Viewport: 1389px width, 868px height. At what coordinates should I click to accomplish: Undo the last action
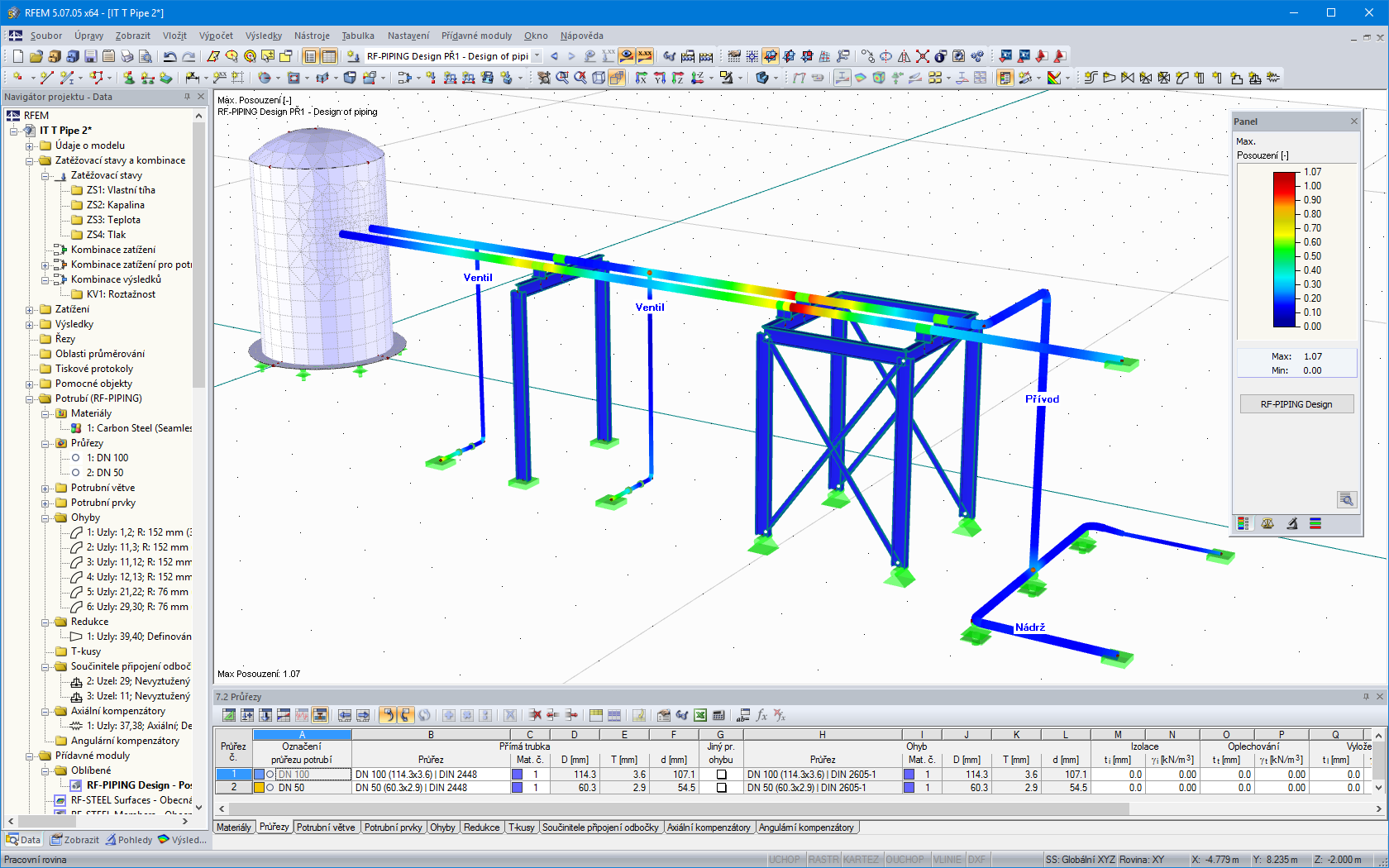169,56
